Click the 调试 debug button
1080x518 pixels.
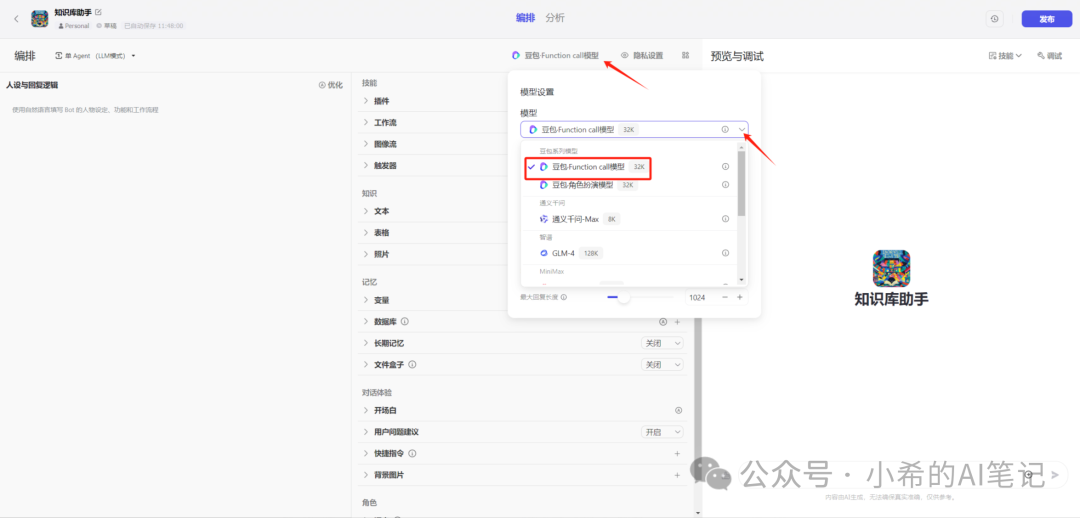click(1049, 56)
